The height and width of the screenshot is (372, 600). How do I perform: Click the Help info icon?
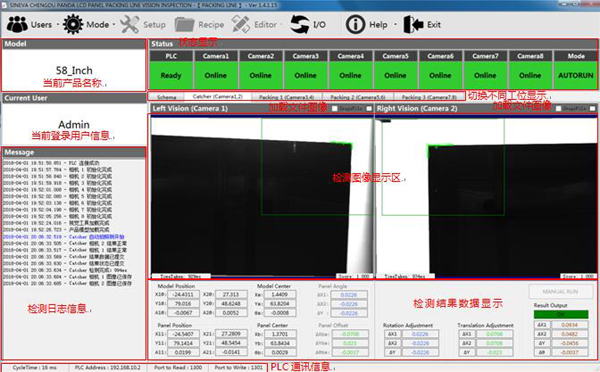[355, 24]
